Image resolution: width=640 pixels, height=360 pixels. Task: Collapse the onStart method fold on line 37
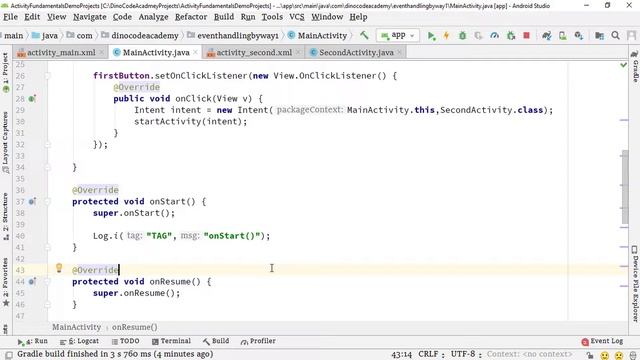[47, 202]
